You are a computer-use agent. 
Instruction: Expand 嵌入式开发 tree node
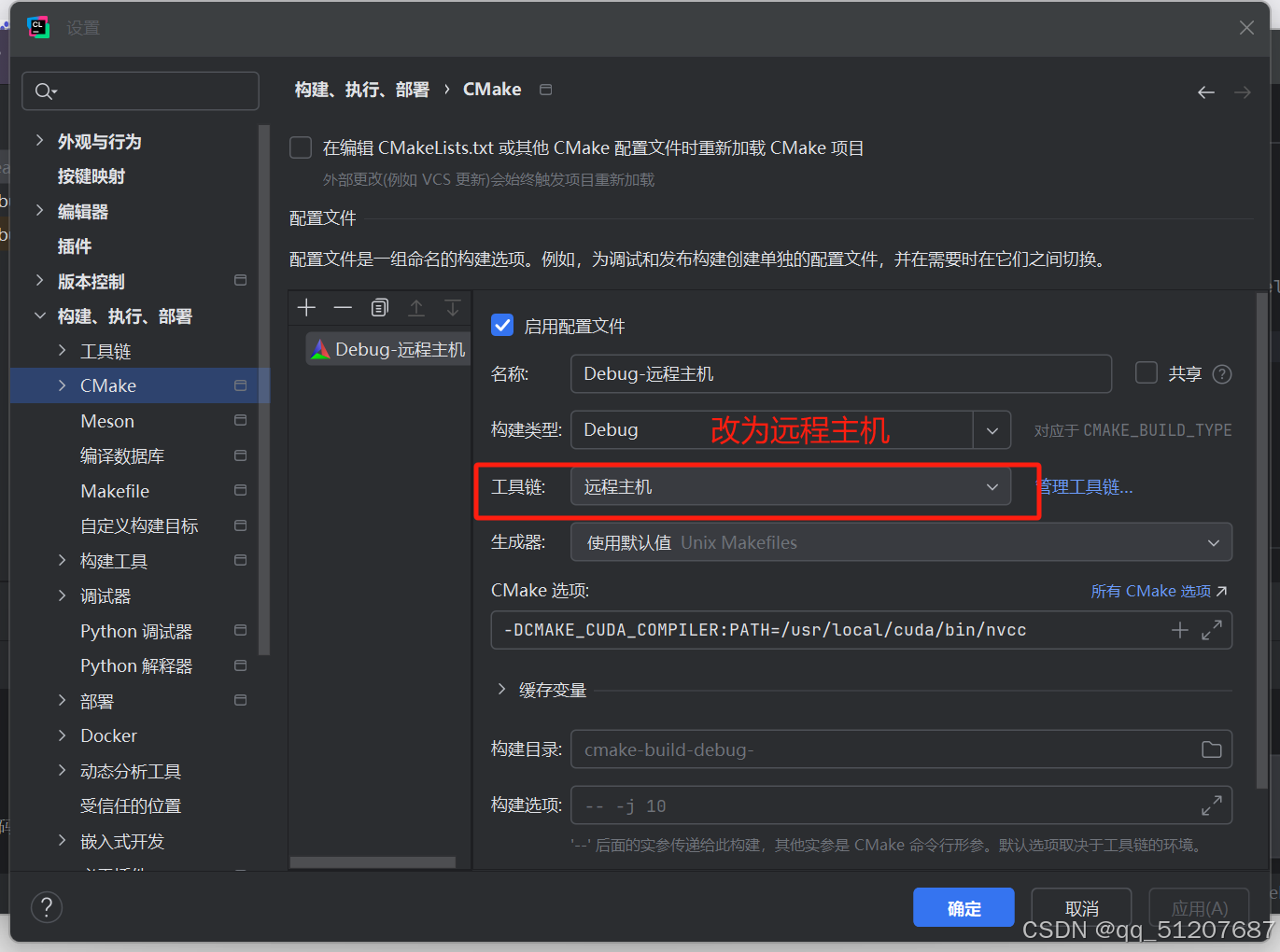(62, 840)
